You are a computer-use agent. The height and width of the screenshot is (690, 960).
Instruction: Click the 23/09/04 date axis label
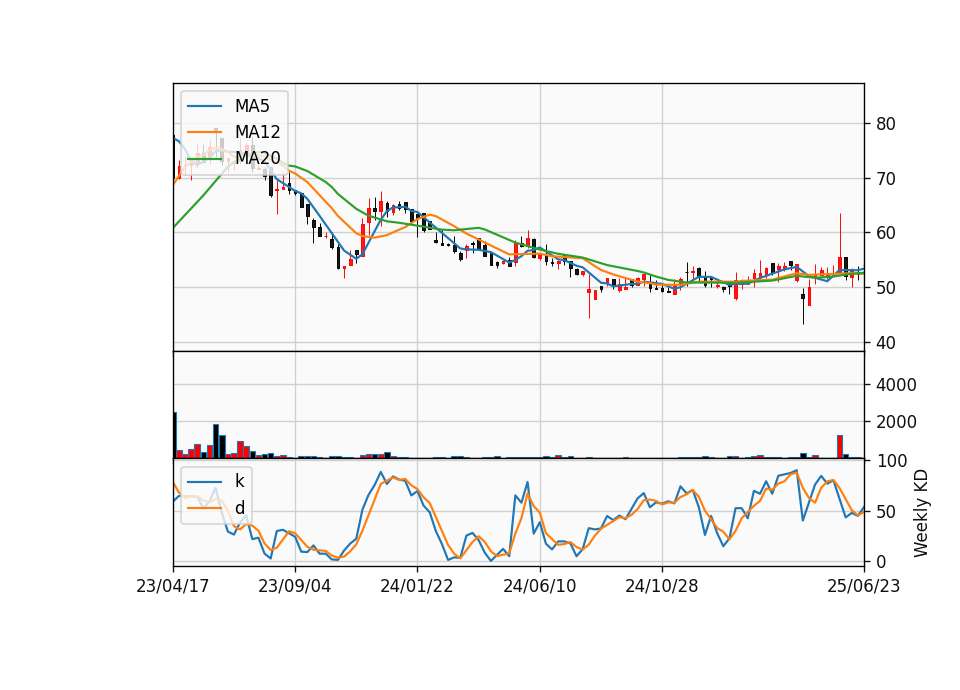294,587
